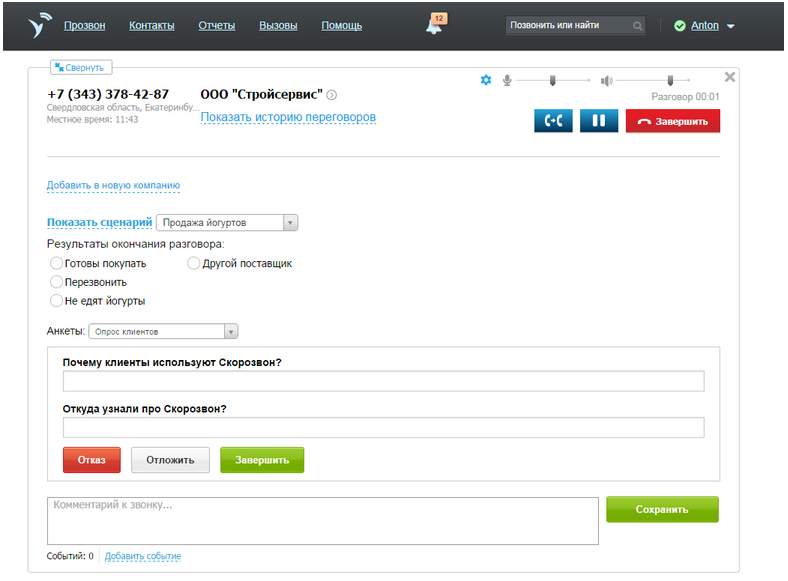
Task: Pause the call with the hold button
Action: (599, 121)
